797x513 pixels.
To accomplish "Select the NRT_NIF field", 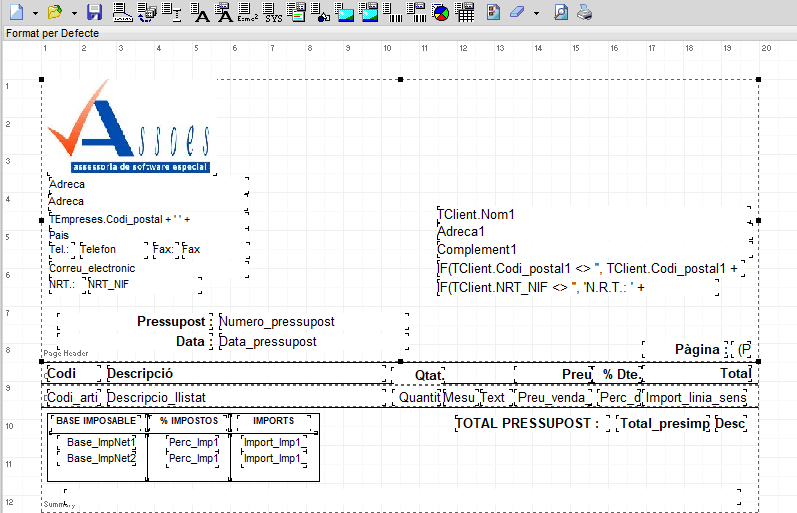I will pyautogui.click(x=145, y=285).
